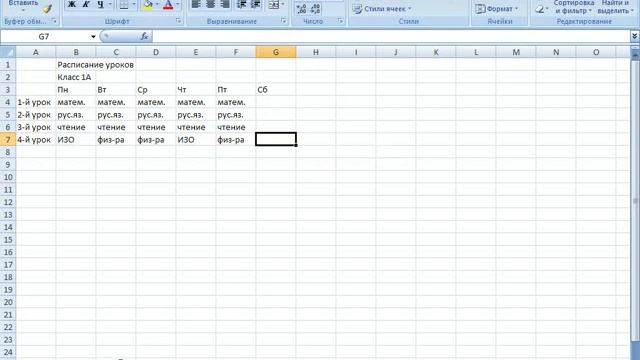The image size is (640, 360).
Task: Select column M header
Action: click(x=516, y=52)
